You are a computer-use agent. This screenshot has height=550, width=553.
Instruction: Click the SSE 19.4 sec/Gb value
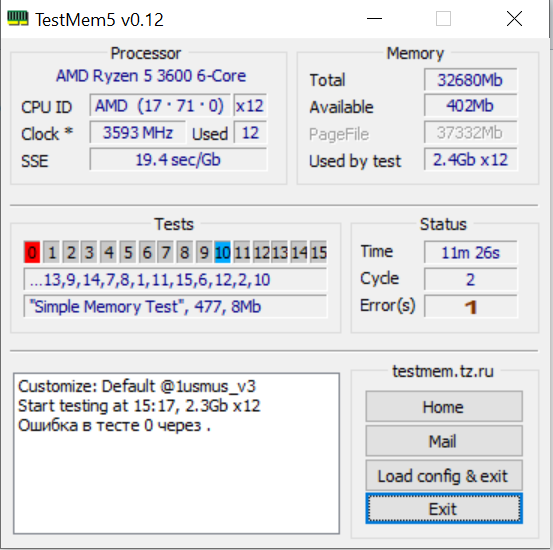click(x=178, y=159)
